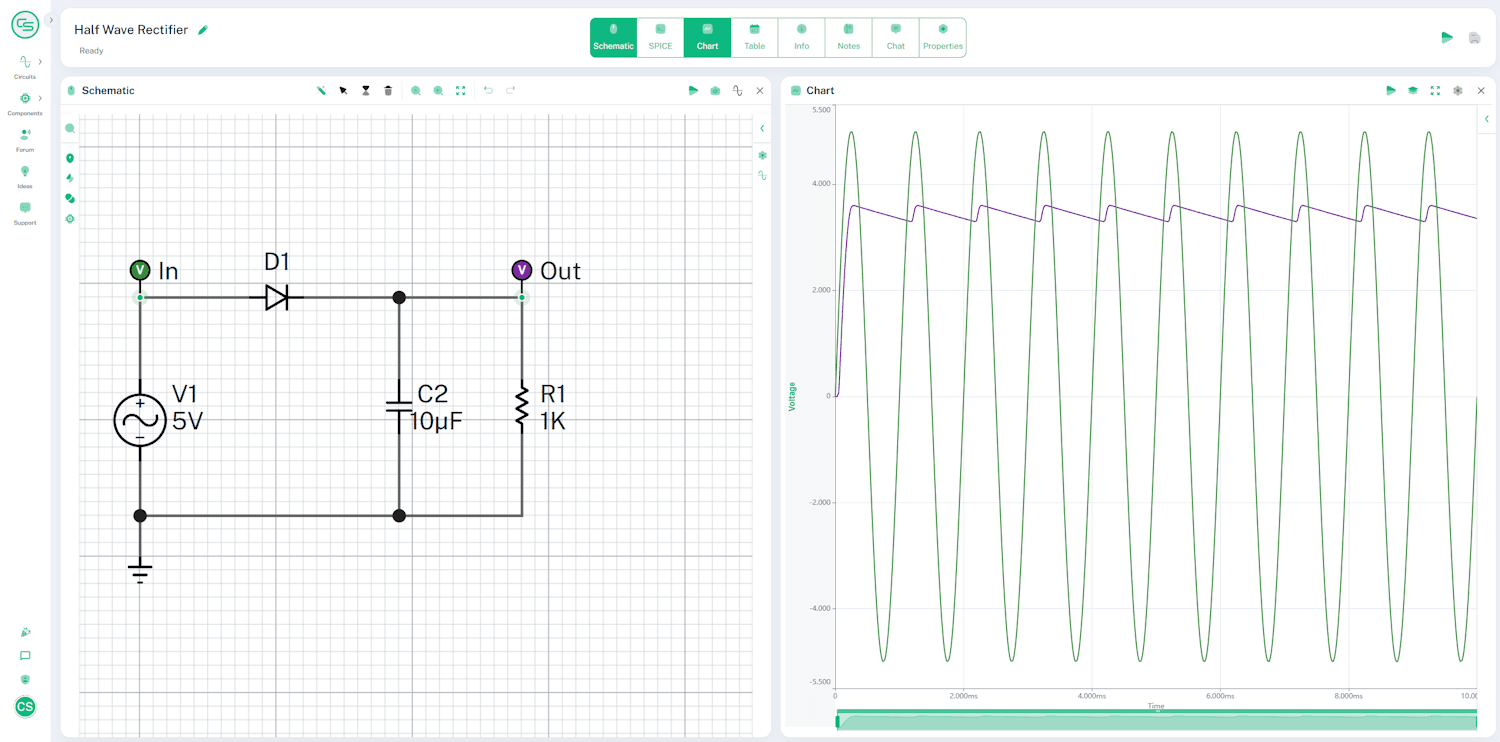The height and width of the screenshot is (742, 1500).
Task: Expand the Circuits submenu chevron
Action: (40, 62)
